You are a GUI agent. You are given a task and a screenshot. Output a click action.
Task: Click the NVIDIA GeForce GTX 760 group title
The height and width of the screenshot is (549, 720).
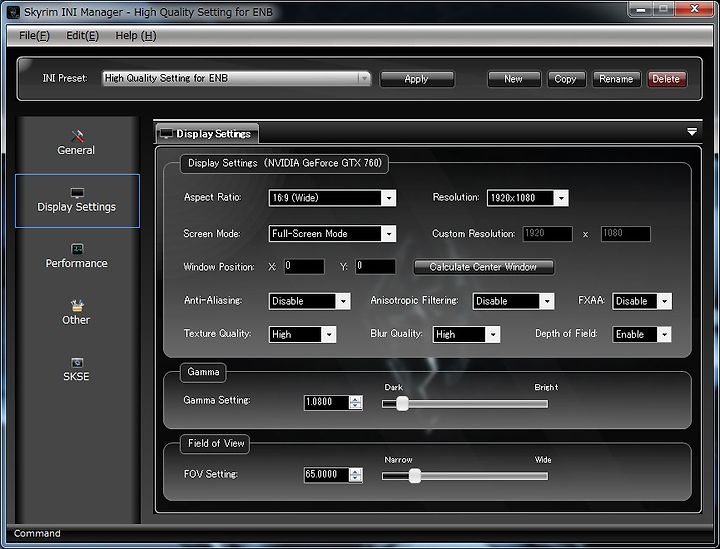(285, 163)
